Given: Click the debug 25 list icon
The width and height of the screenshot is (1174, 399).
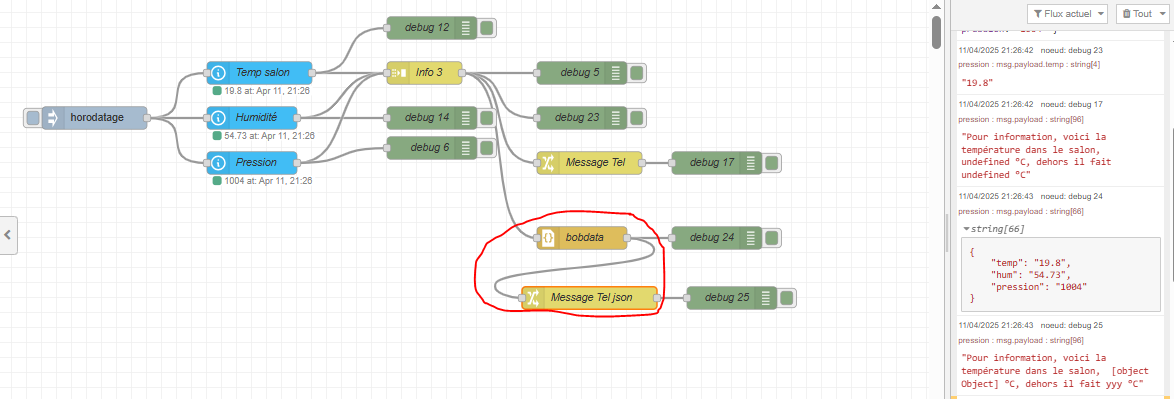Looking at the screenshot, I should (x=765, y=298).
